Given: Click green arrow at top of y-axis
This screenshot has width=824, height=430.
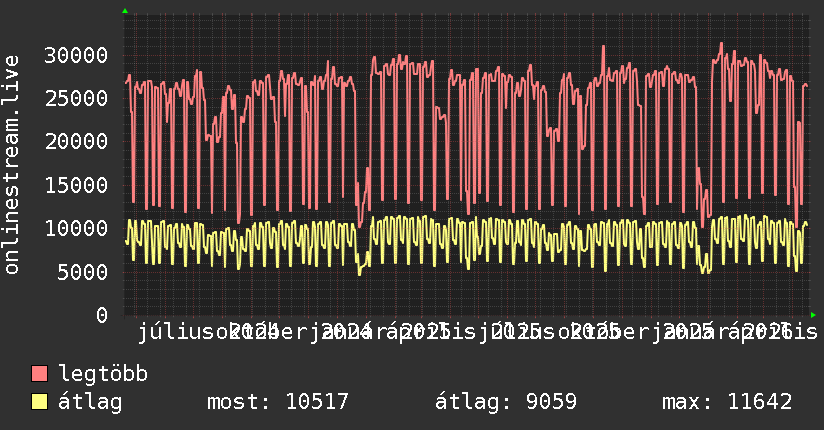Looking at the screenshot, I should pos(125,11).
